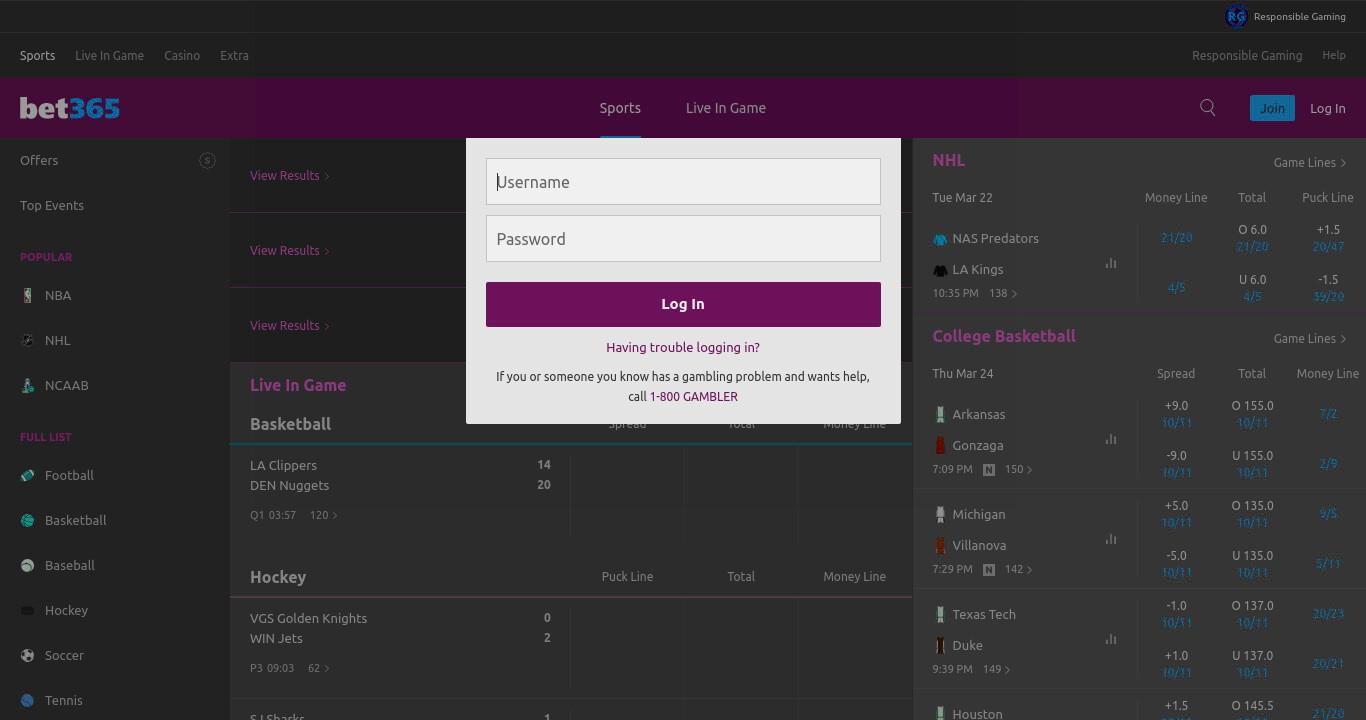Open stats icon for Texas Tech vs Duke

pyautogui.click(x=1111, y=639)
